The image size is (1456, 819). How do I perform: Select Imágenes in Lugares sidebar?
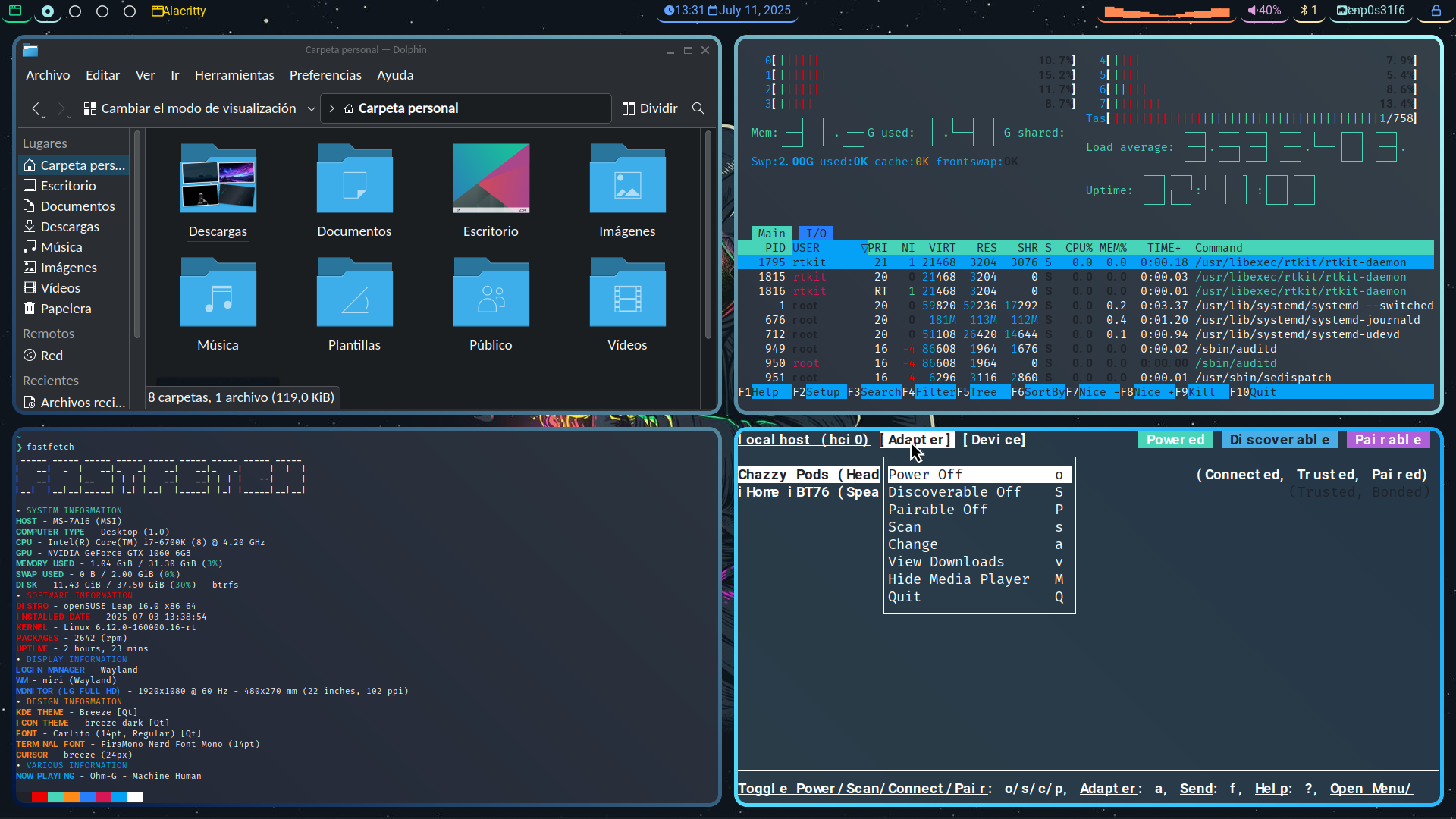point(74,268)
